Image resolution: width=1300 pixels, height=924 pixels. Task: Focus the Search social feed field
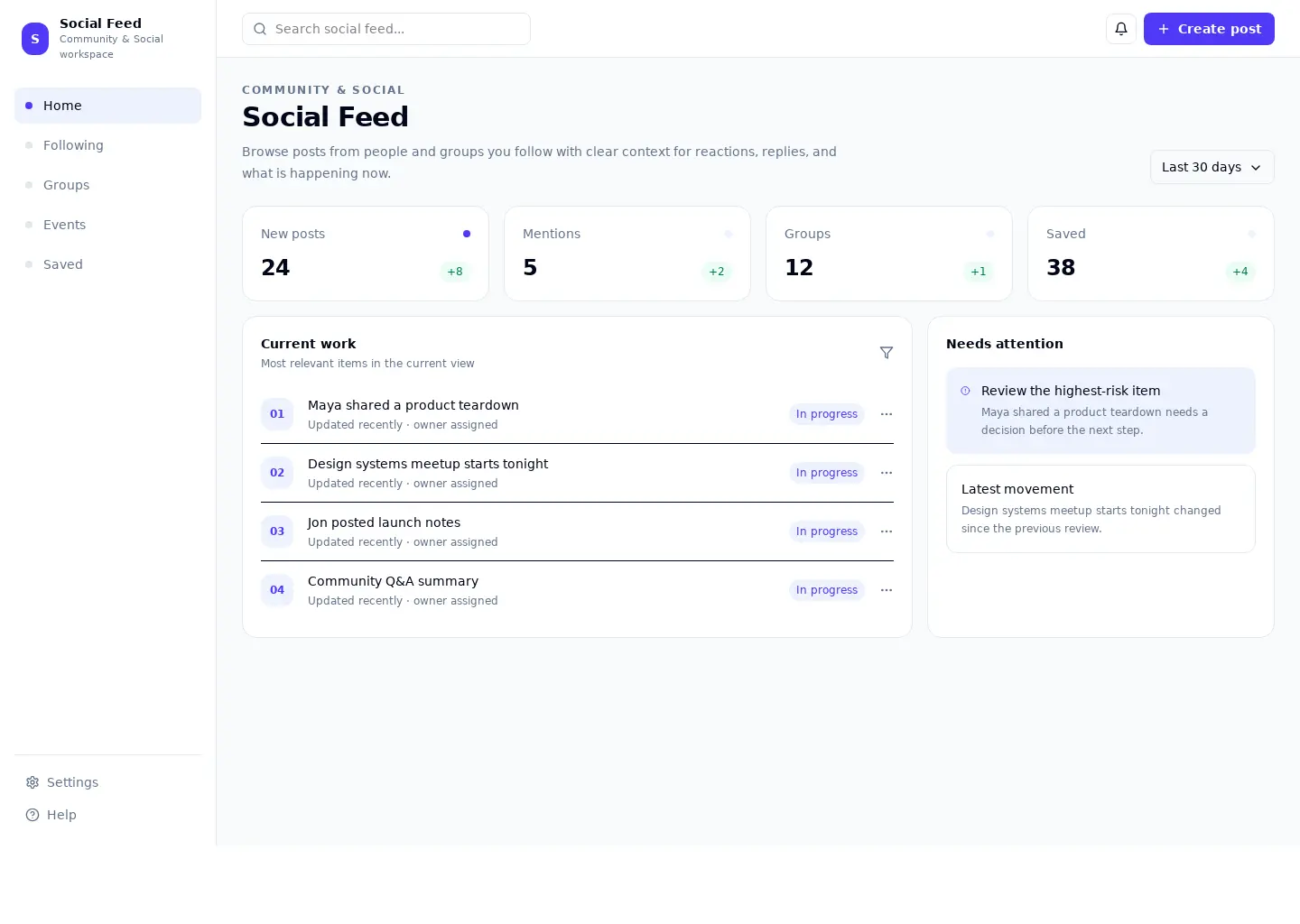click(386, 29)
